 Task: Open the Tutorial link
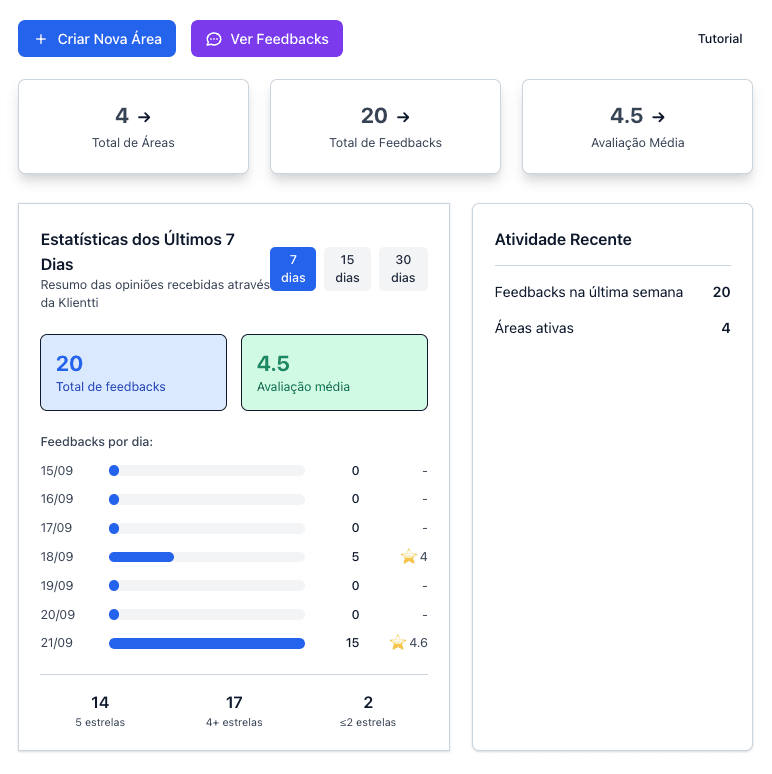point(720,39)
